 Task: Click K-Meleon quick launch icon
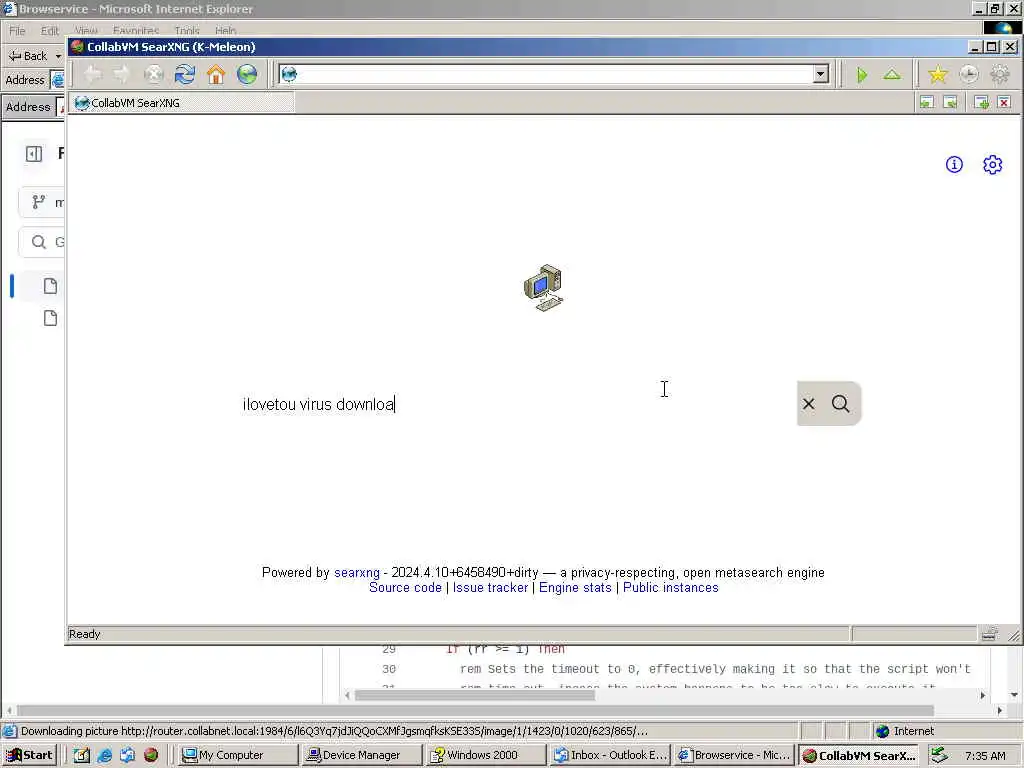[151, 755]
